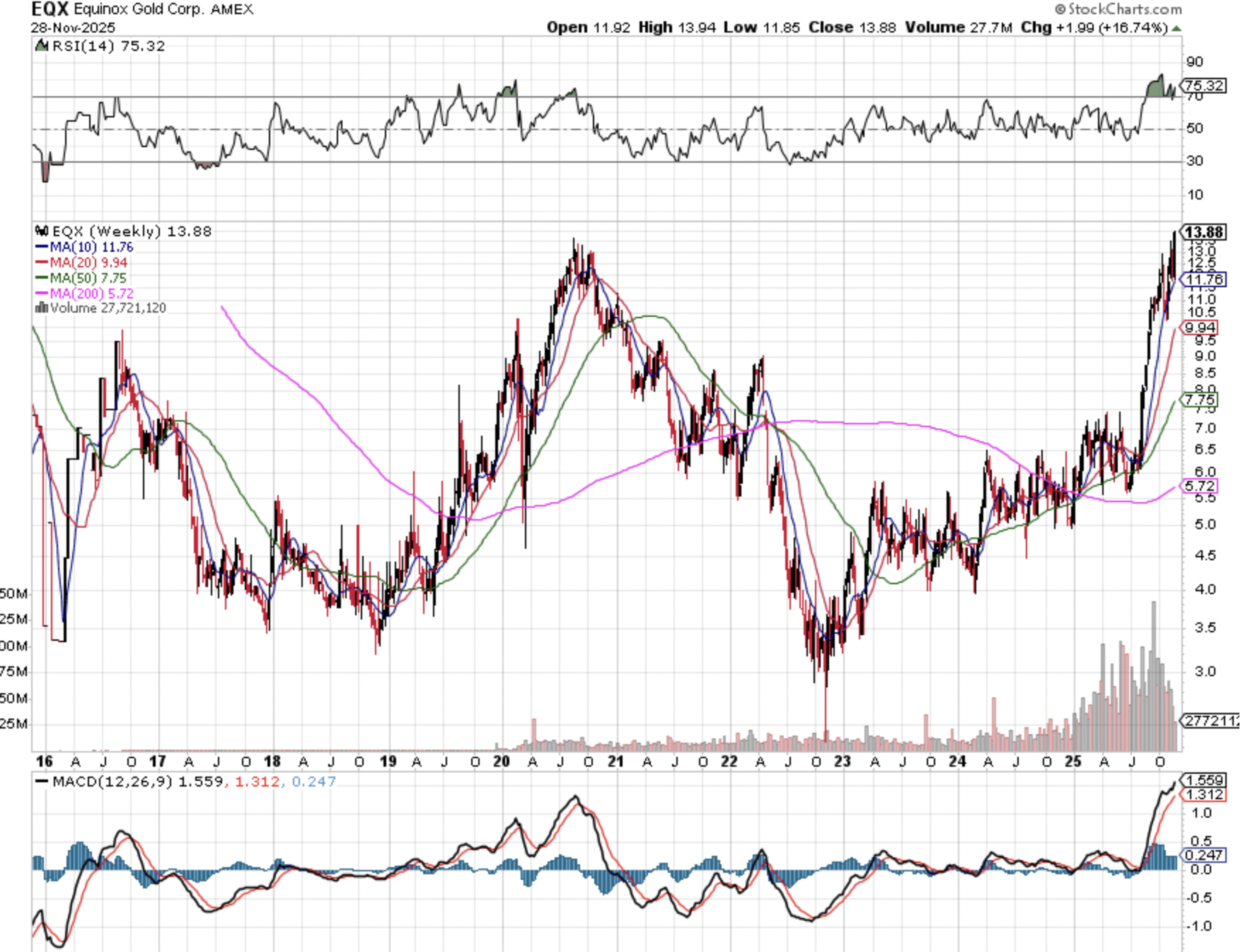Click the Volume bar-chart legend icon

(x=41, y=308)
